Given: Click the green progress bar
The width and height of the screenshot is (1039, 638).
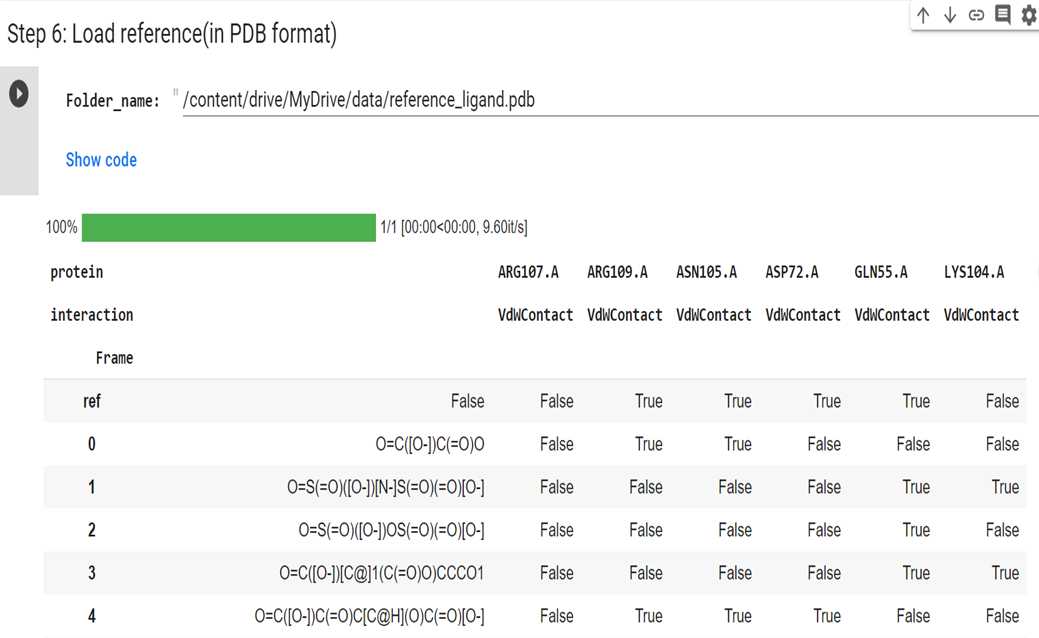Looking at the screenshot, I should coord(229,227).
